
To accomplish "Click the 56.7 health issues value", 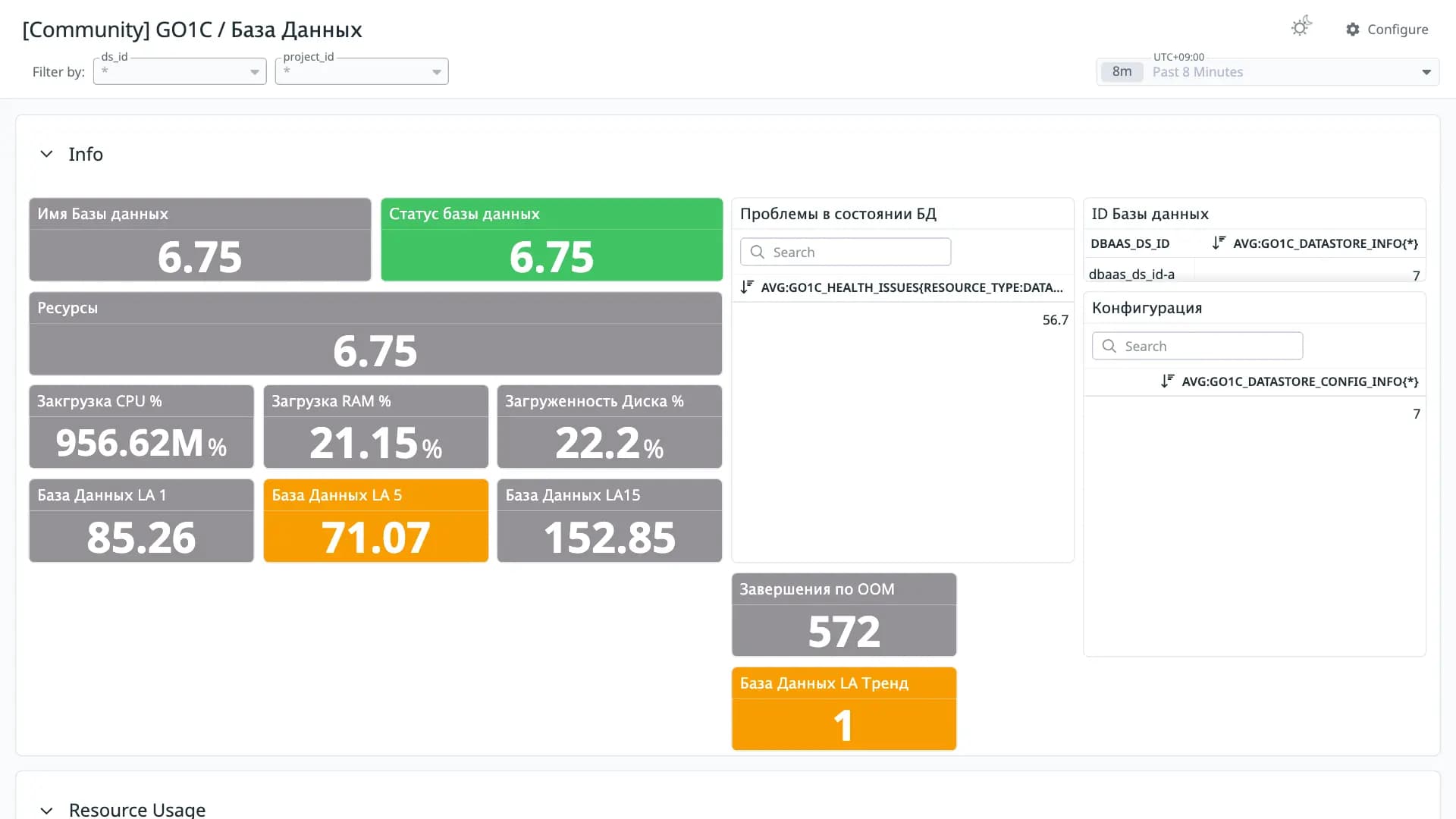I will 1055,320.
